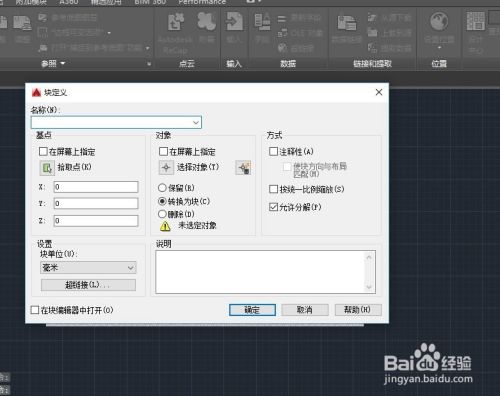Screen dimensions: 500x396
Task: Click the 帮助(H) help button
Action: click(357, 310)
